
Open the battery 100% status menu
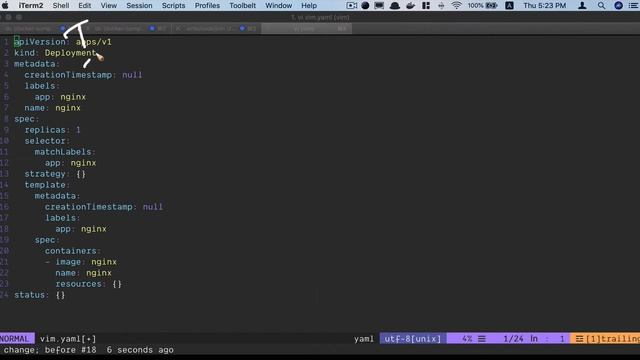[x=482, y=5]
